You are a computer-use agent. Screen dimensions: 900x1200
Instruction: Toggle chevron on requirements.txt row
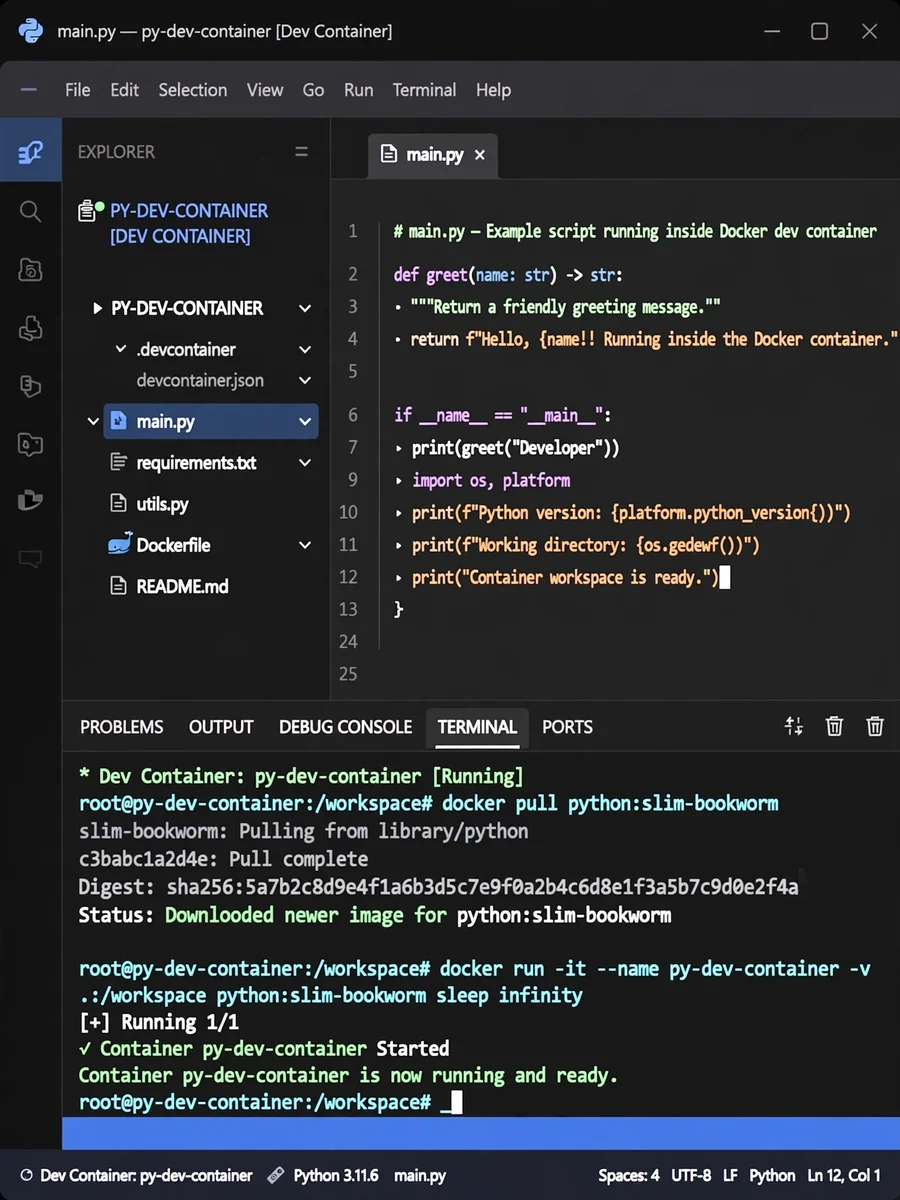coord(305,463)
